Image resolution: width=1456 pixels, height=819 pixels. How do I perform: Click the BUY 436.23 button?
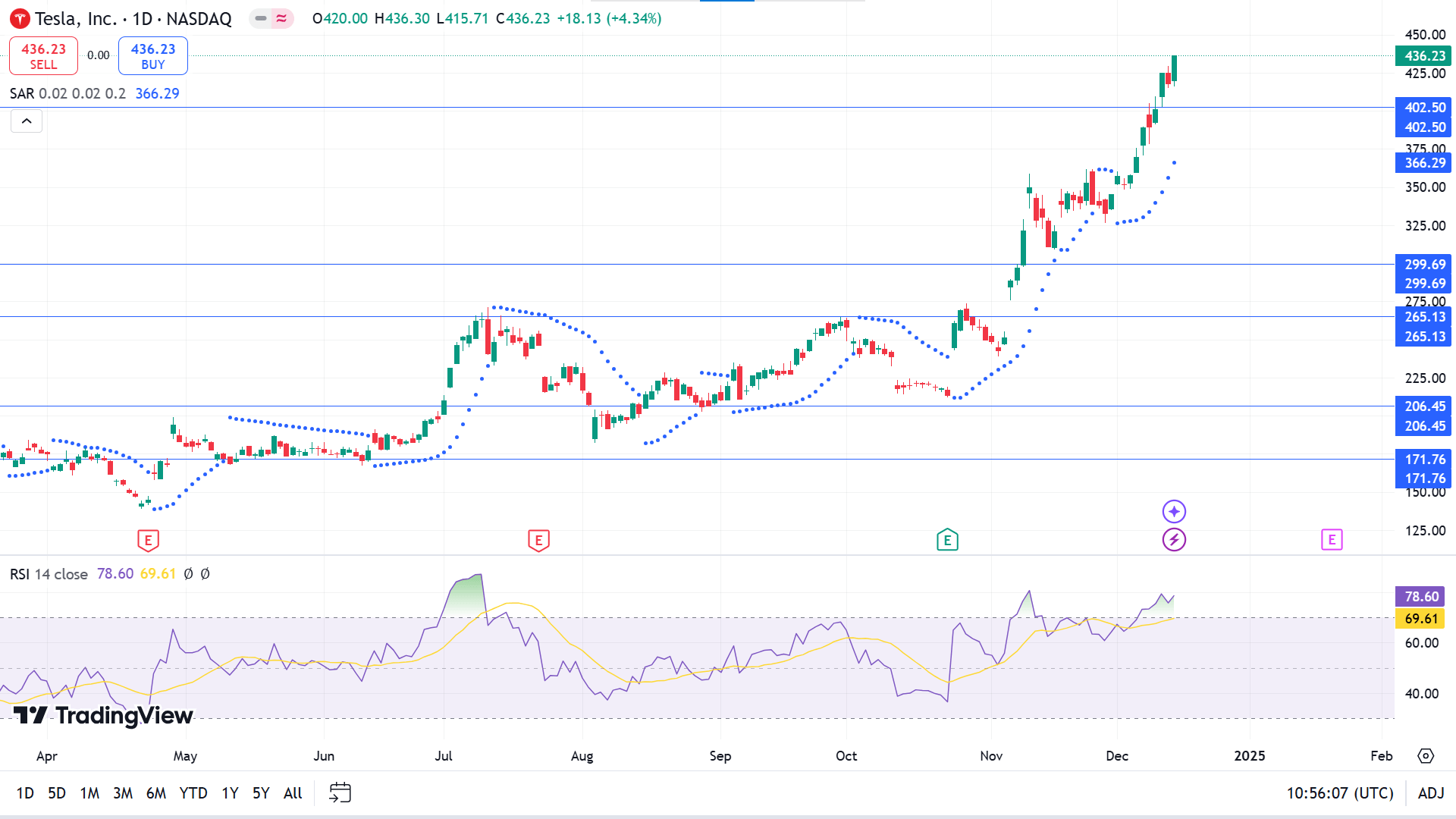[153, 55]
